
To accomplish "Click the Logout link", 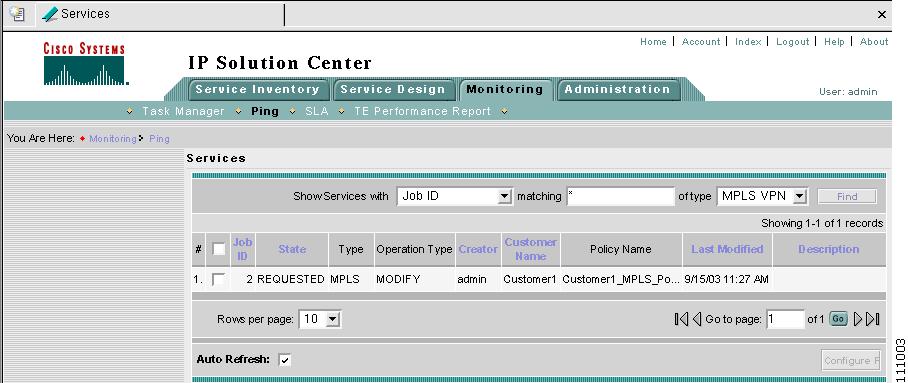I will tap(792, 42).
